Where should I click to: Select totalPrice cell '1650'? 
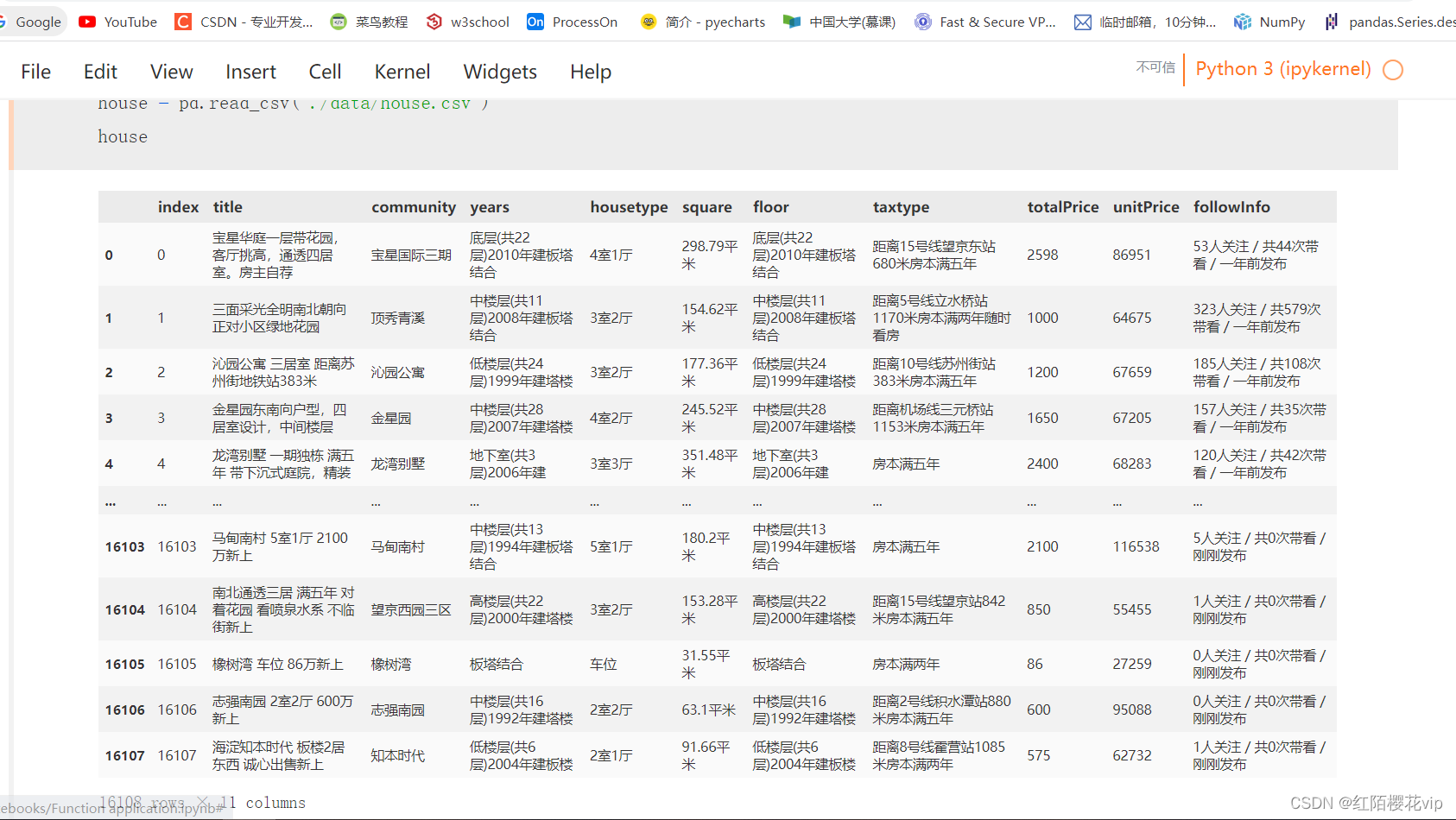click(1042, 418)
